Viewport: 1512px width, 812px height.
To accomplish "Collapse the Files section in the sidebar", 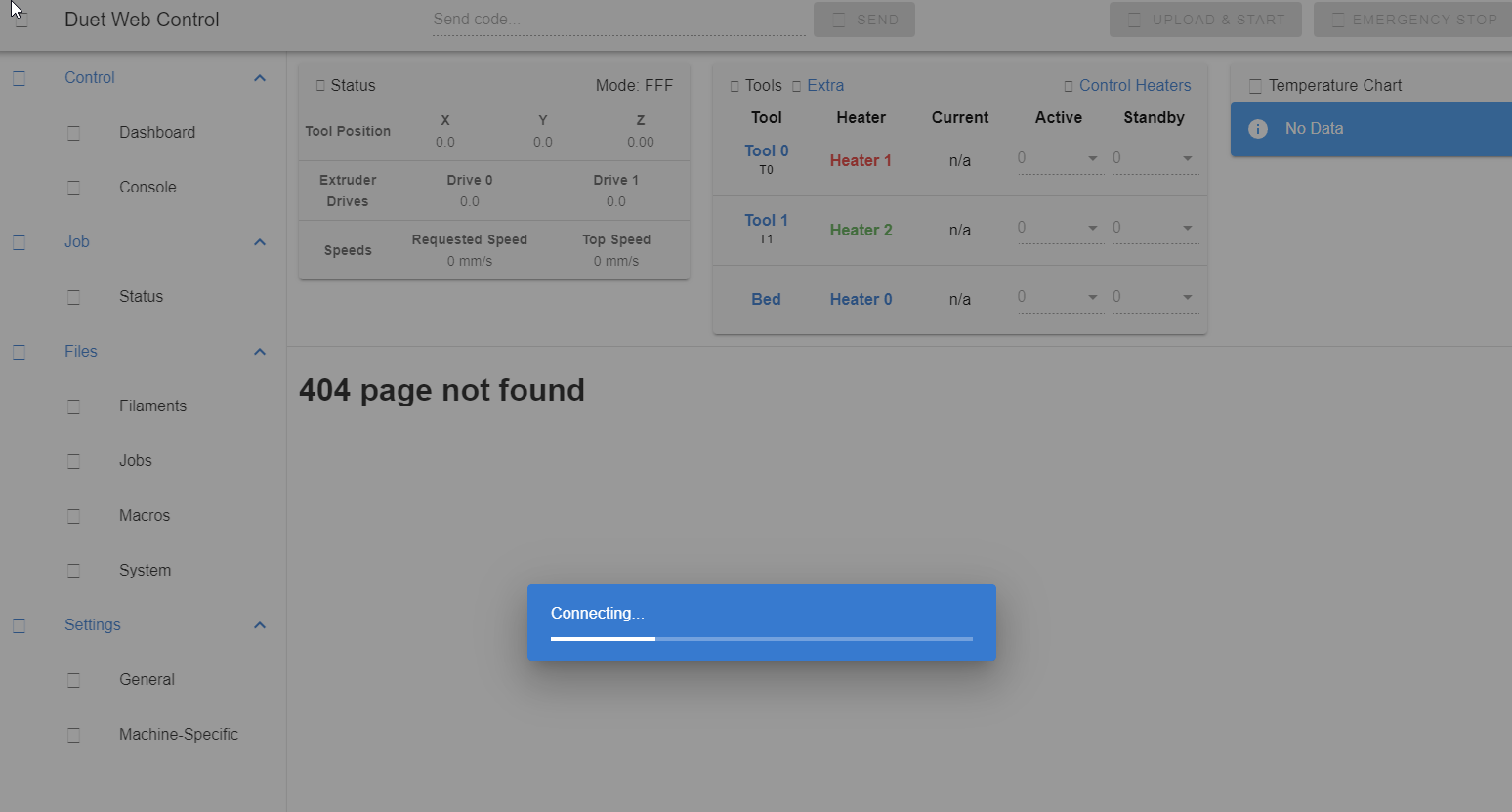I will pyautogui.click(x=260, y=351).
